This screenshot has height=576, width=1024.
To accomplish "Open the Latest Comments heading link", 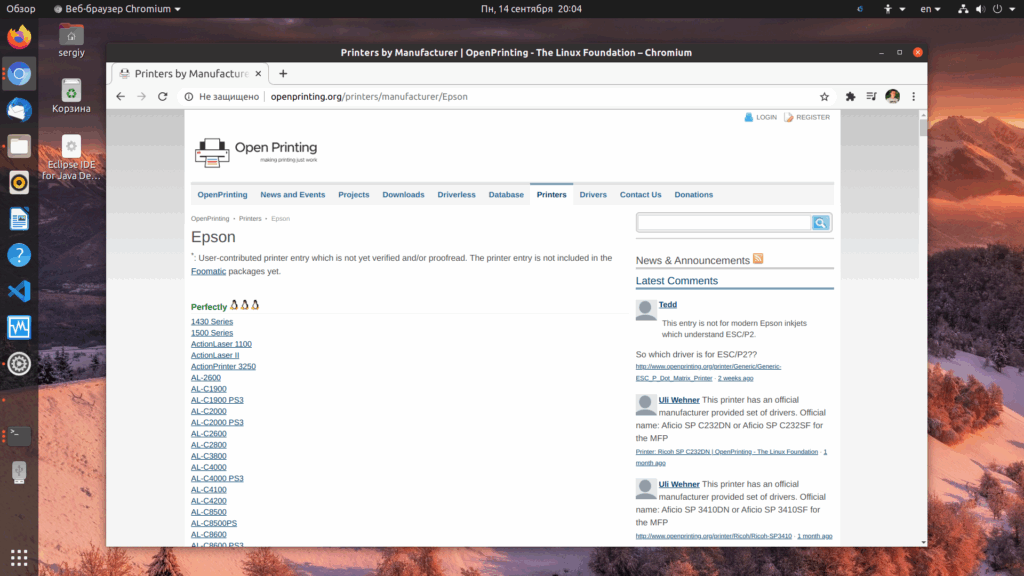I will point(677,281).
